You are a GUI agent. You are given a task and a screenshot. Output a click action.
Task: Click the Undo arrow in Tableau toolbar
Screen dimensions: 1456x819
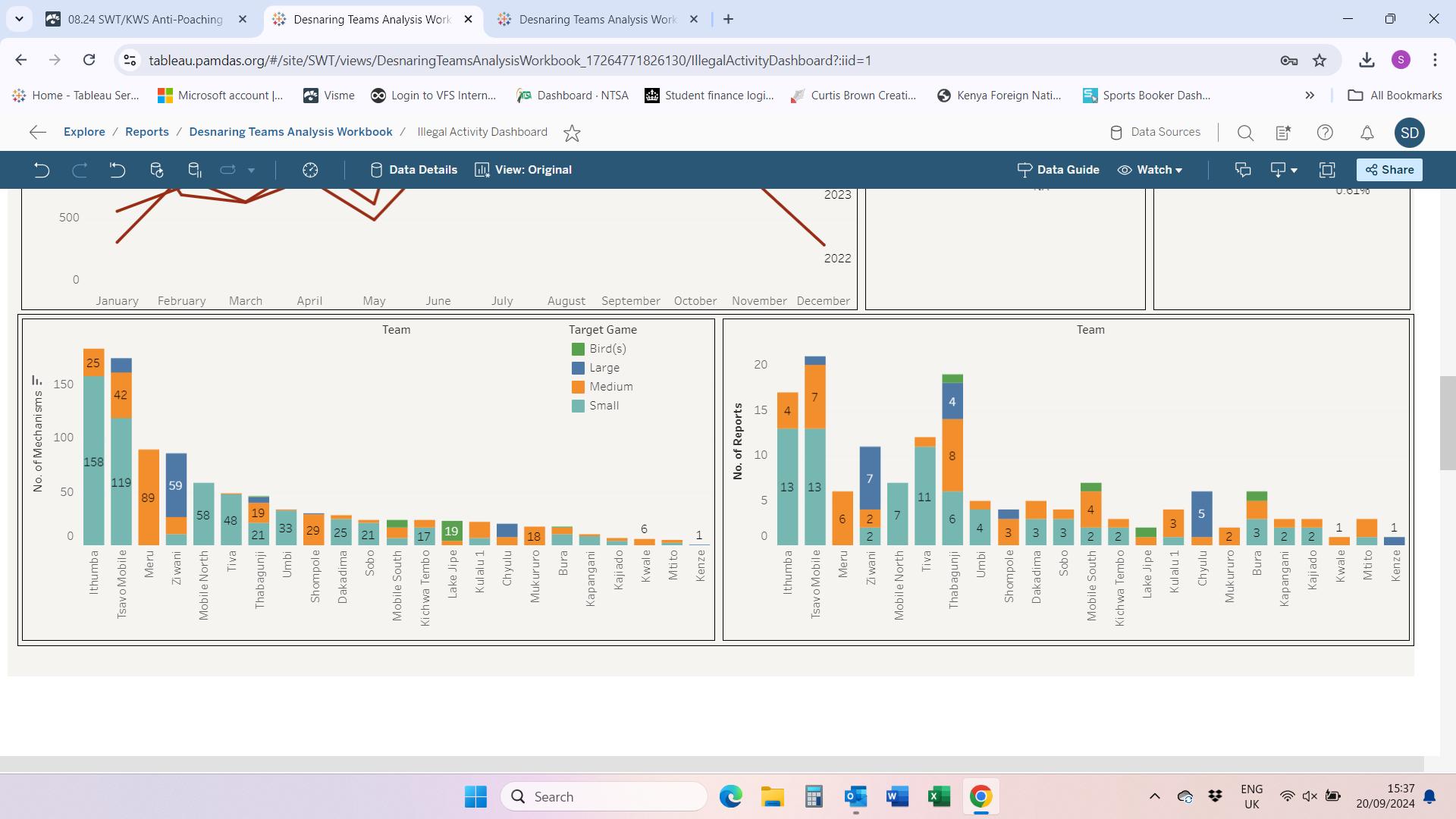pyautogui.click(x=42, y=170)
